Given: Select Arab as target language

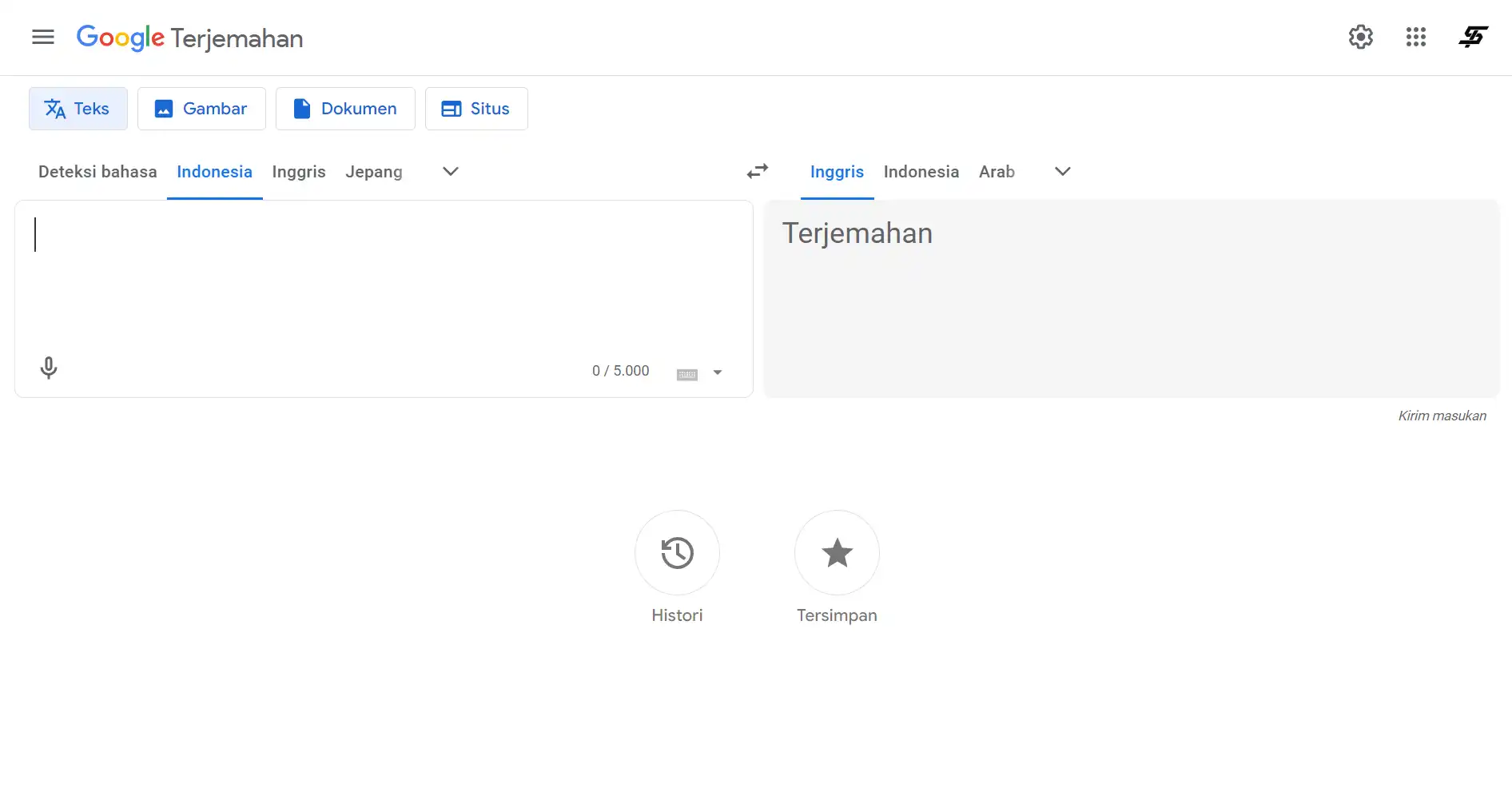Looking at the screenshot, I should coord(997,172).
